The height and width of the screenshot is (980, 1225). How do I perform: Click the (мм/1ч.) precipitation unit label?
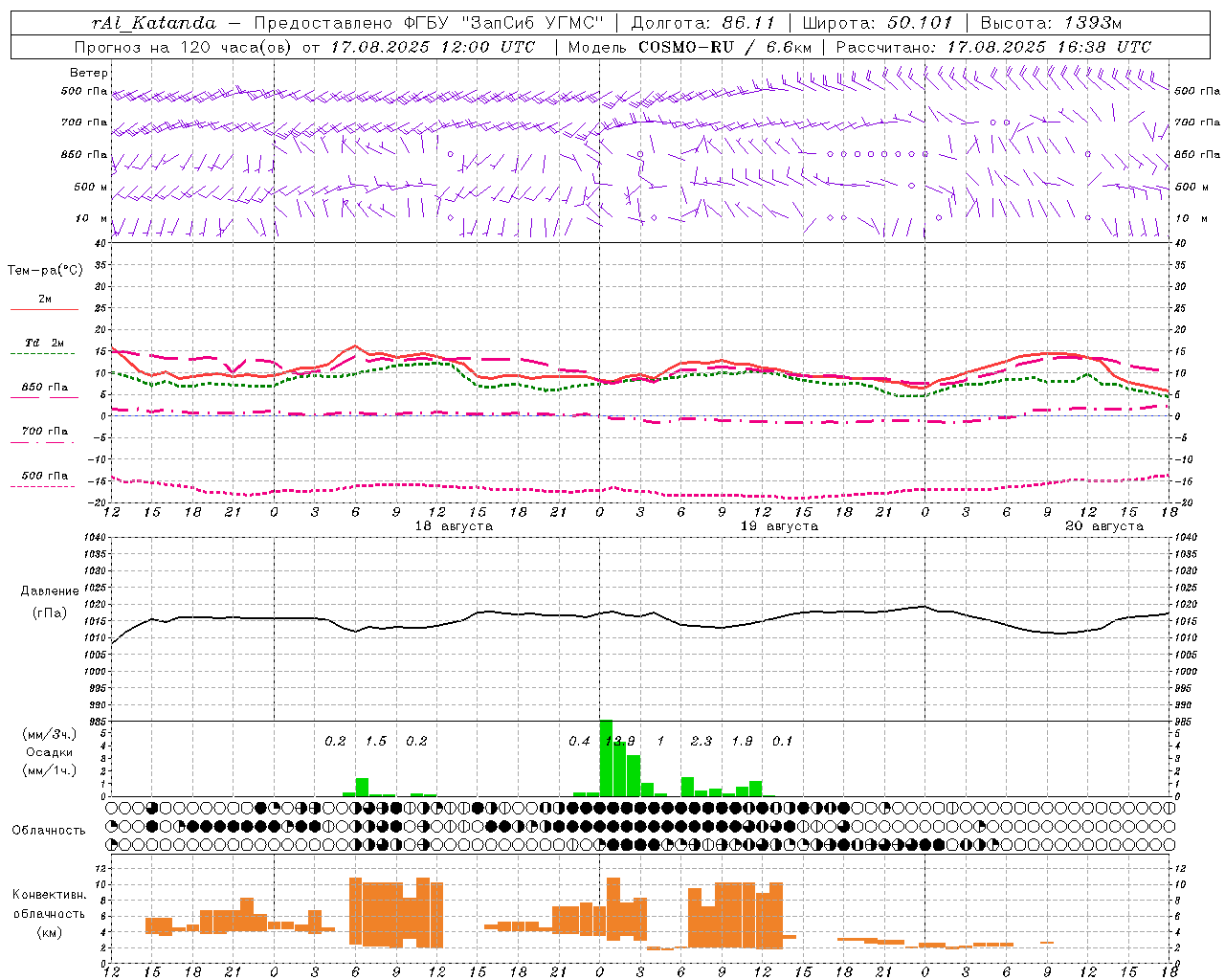(x=49, y=770)
